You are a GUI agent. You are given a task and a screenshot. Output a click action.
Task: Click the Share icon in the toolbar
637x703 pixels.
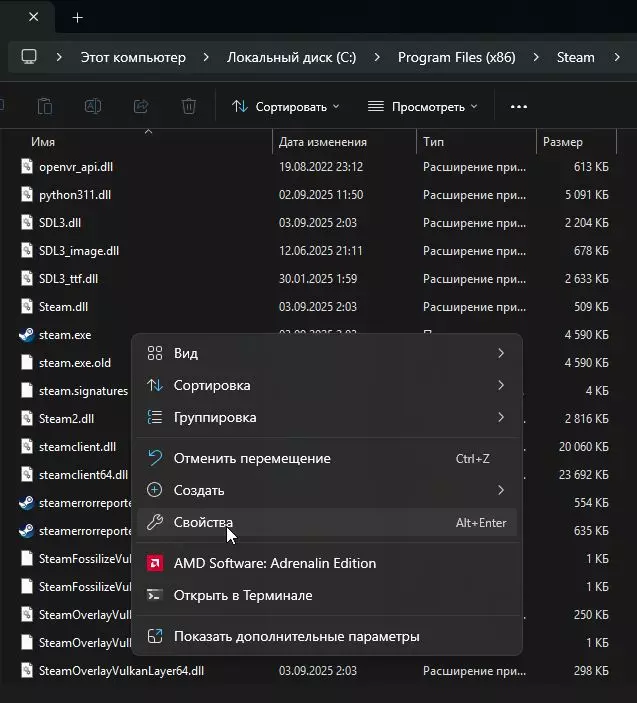[141, 106]
